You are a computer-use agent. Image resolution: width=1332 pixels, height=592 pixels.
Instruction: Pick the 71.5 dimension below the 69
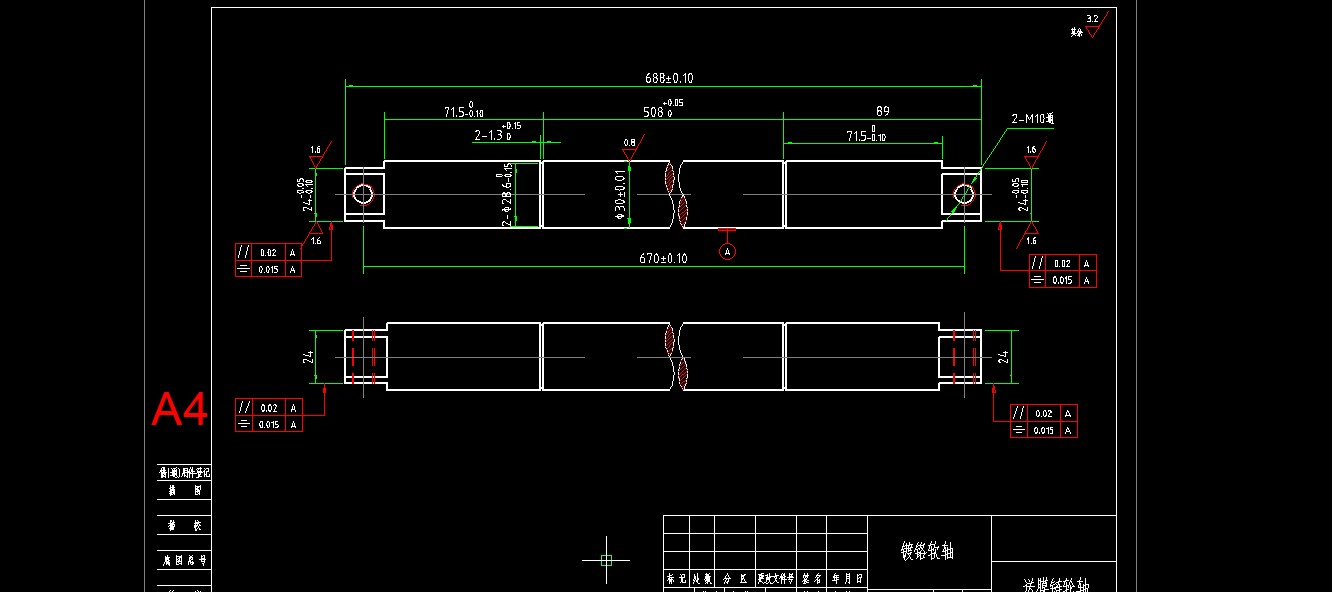point(868,135)
